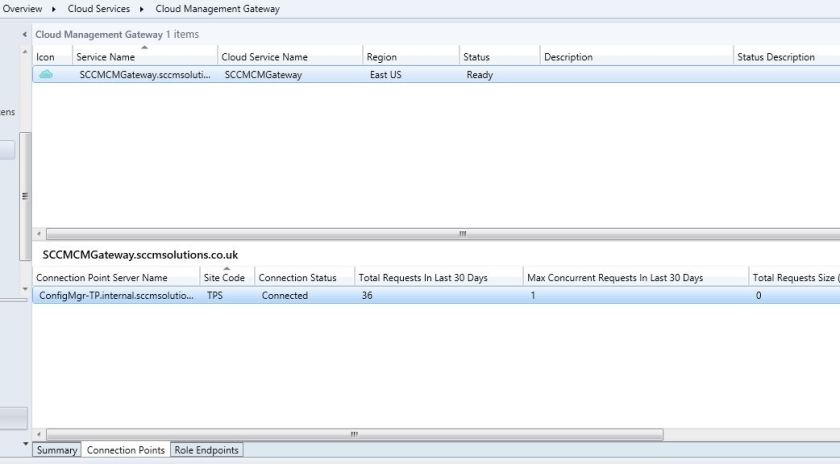840x464 pixels.
Task: Sort by Max Concurrent Requests In Last 30 Days
Action: click(635, 278)
